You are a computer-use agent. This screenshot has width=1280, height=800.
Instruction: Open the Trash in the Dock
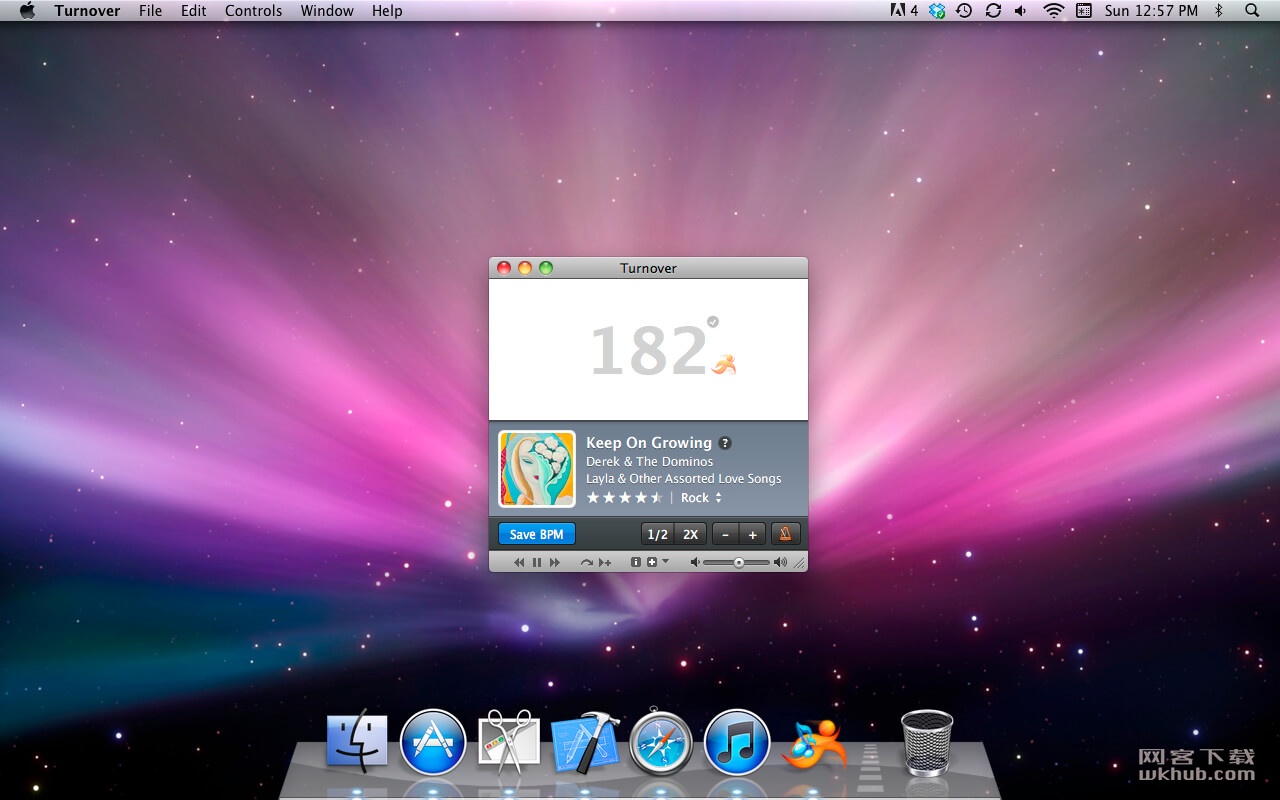[927, 742]
